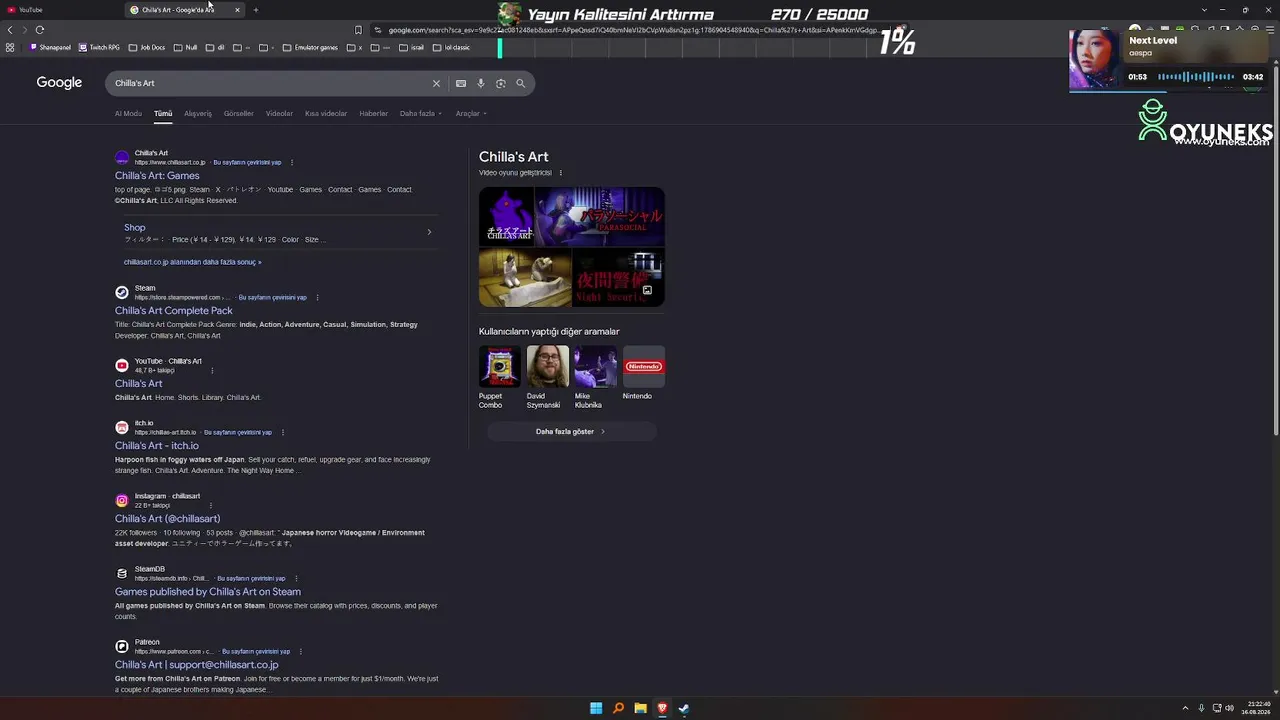Switch to the YouTube browser tab
Screen dimensions: 1280x720
click(62, 10)
